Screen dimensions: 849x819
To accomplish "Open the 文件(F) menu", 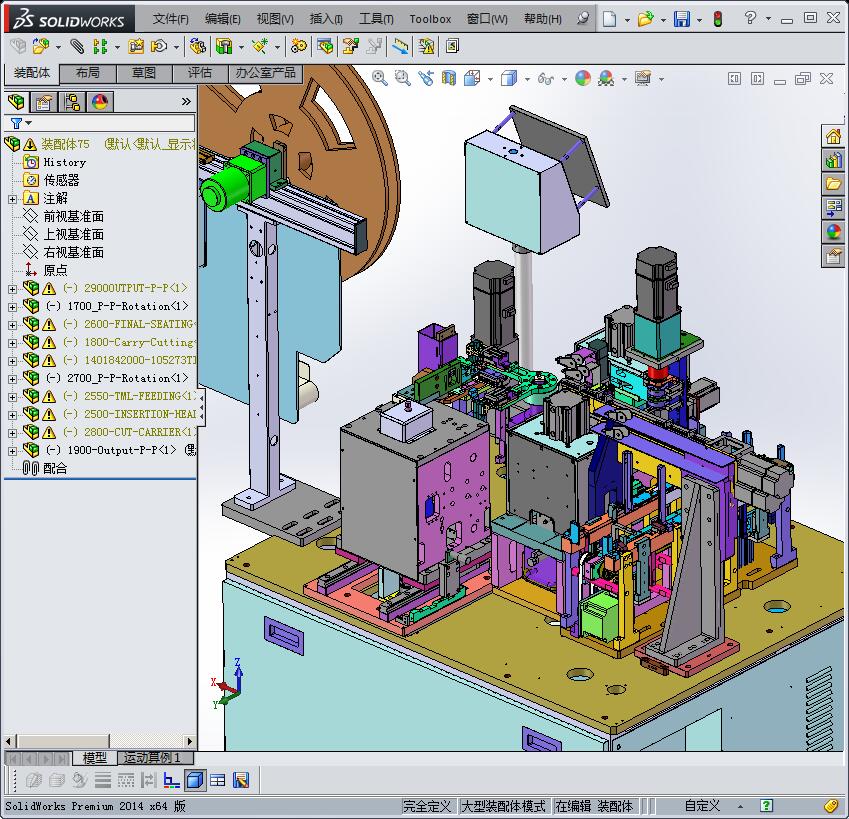I will 170,19.
